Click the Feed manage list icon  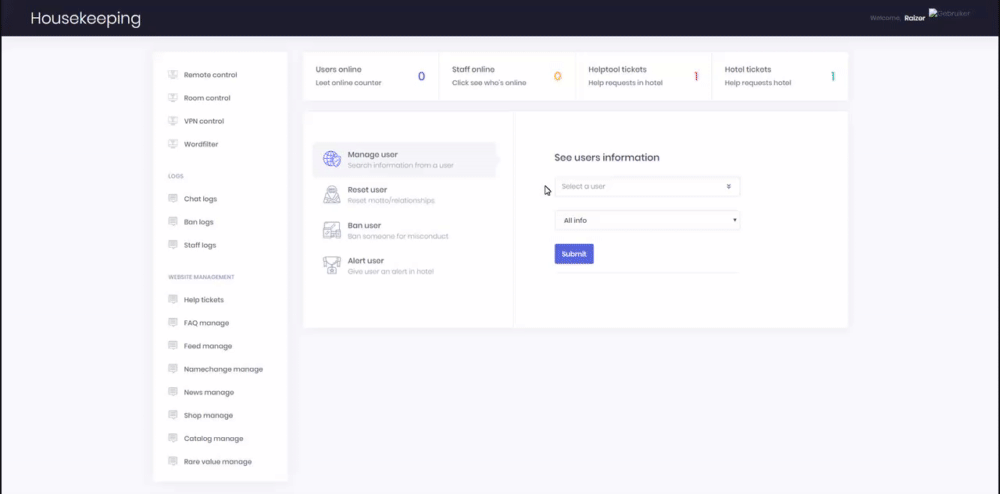point(172,345)
